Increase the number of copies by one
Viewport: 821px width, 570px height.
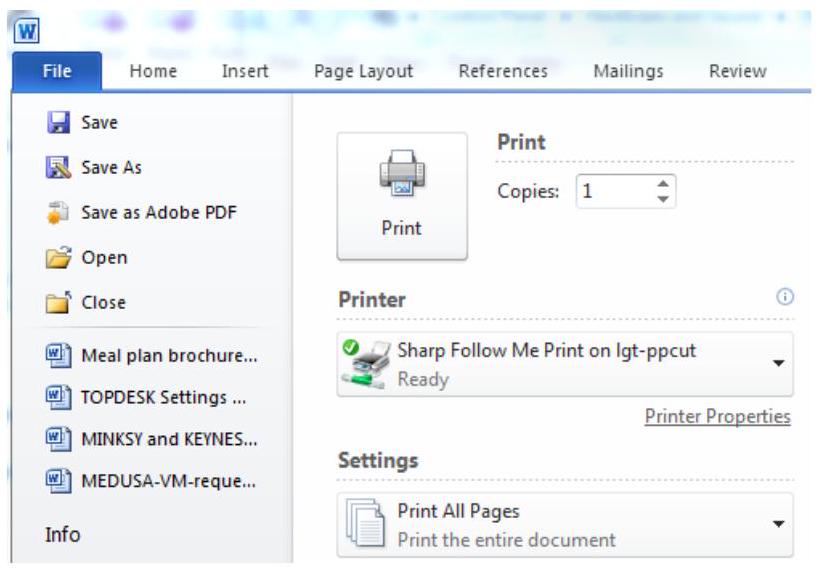(662, 184)
